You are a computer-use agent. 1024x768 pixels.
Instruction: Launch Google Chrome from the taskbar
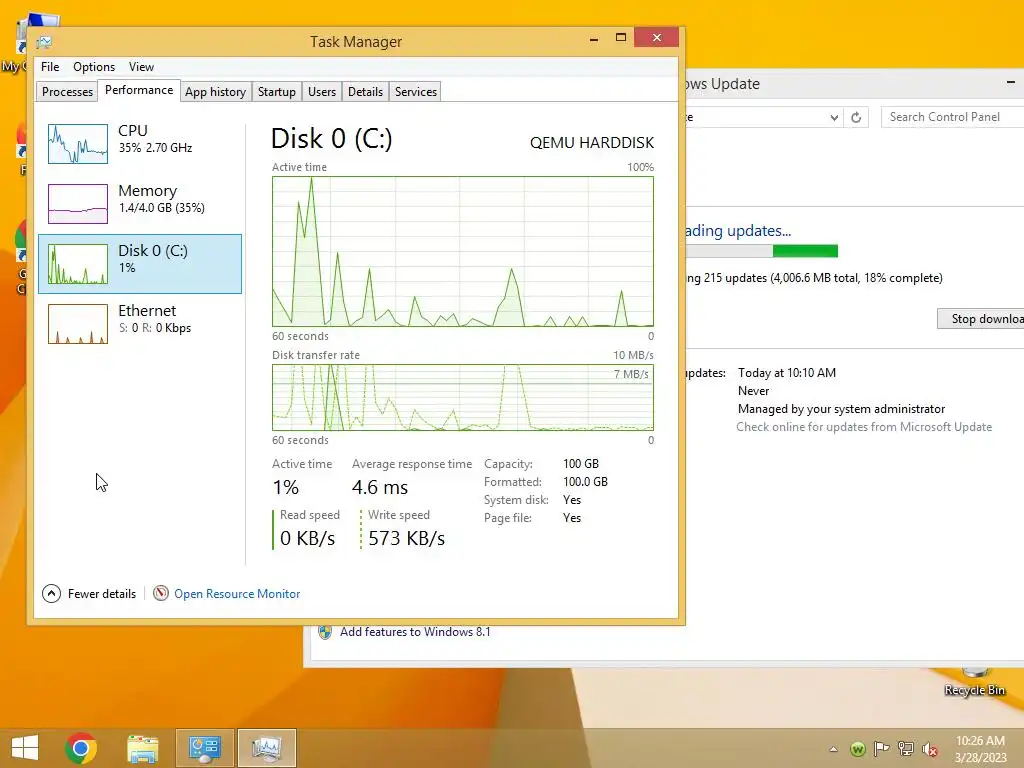(x=81, y=748)
